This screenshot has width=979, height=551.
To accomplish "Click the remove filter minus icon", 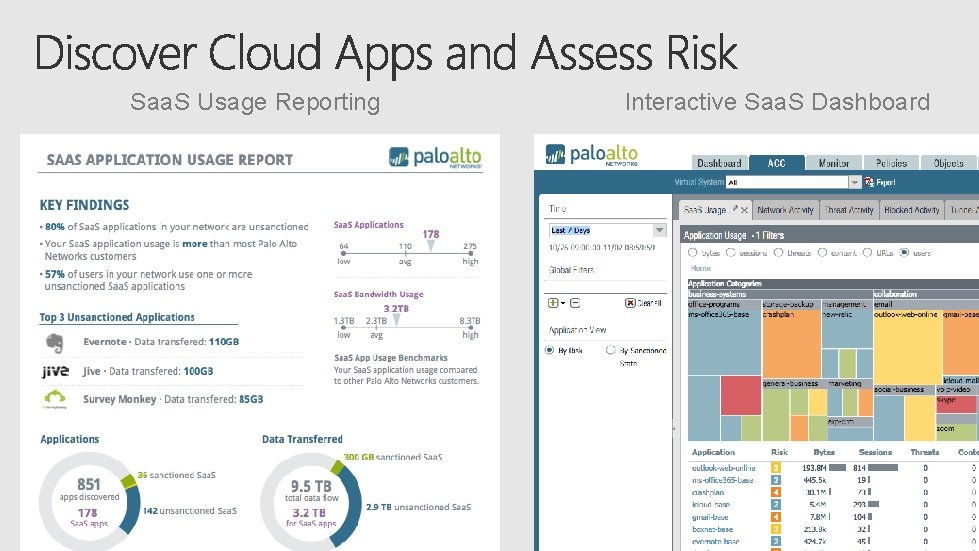I will click(x=575, y=303).
